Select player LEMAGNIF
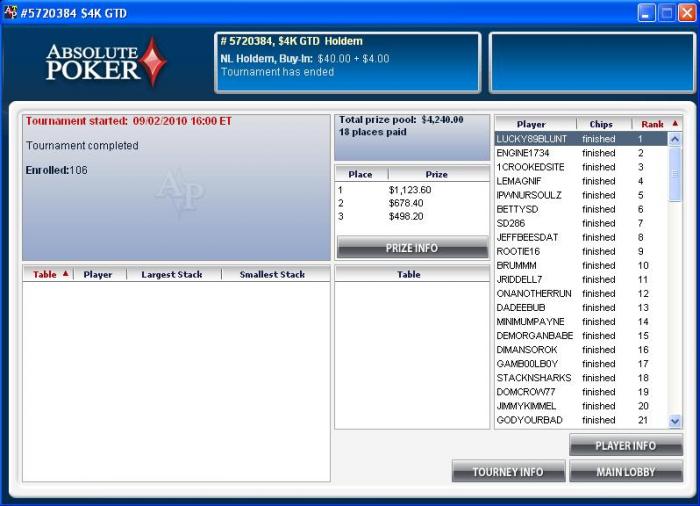Viewport: 700px width, 506px height. [x=581, y=181]
